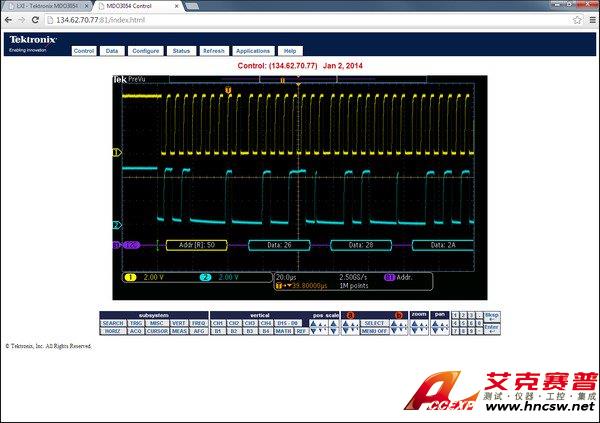Image resolution: width=600 pixels, height=423 pixels.
Task: Click the large down arrow under pan
Action: 435,331
